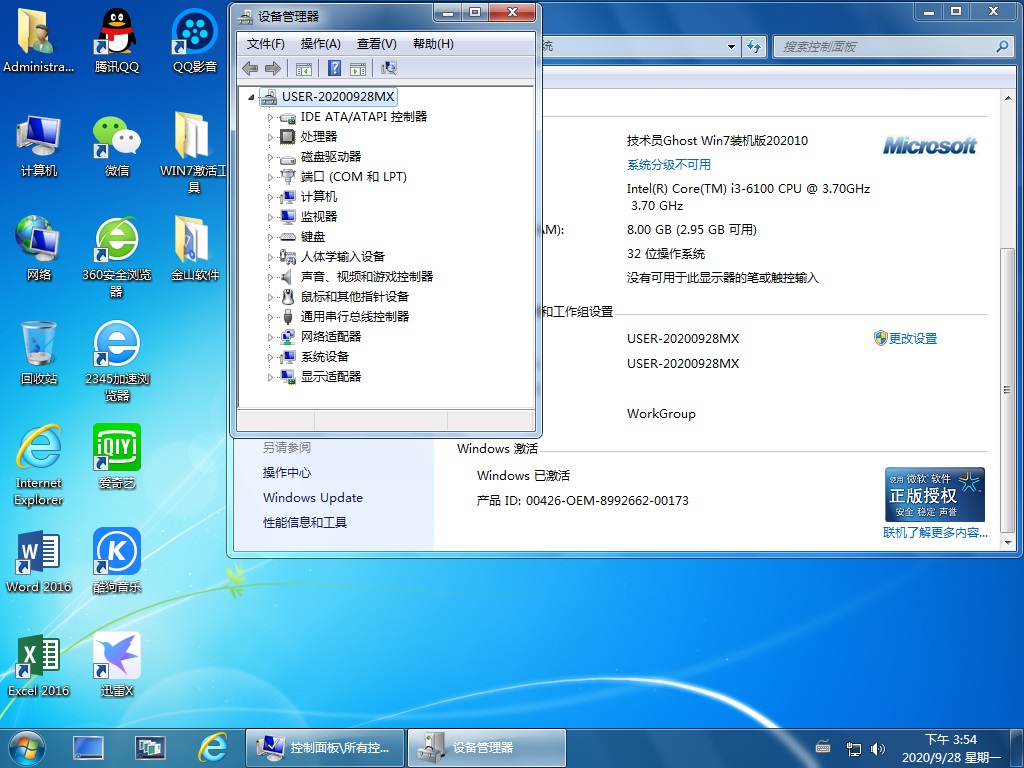Click Internet Explorer icon in taskbar
Screen dimensions: 1024x768
click(212, 747)
